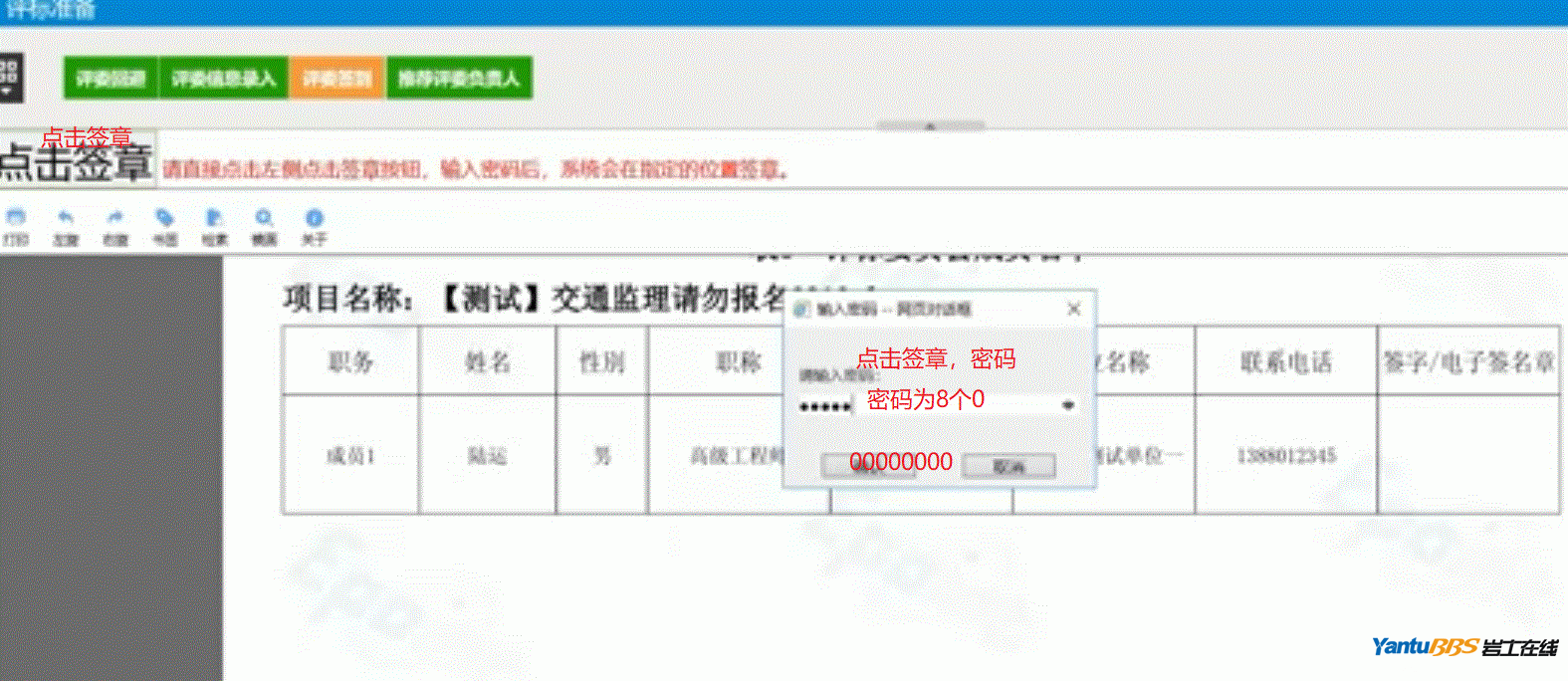Toggle password visibility eye icon

1067,405
